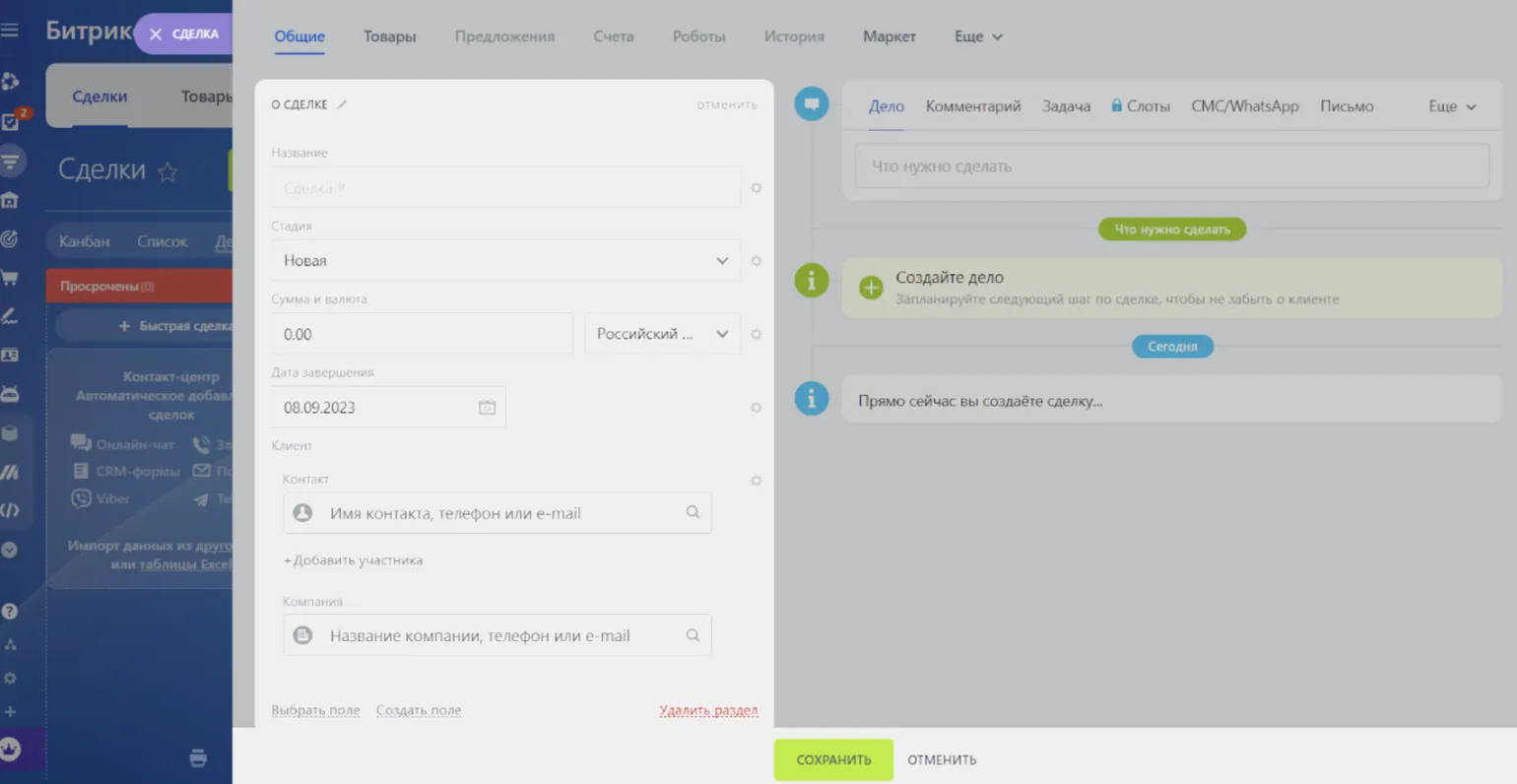Click the calendar icon in date field
The width and height of the screenshot is (1517, 784).
pyautogui.click(x=487, y=408)
